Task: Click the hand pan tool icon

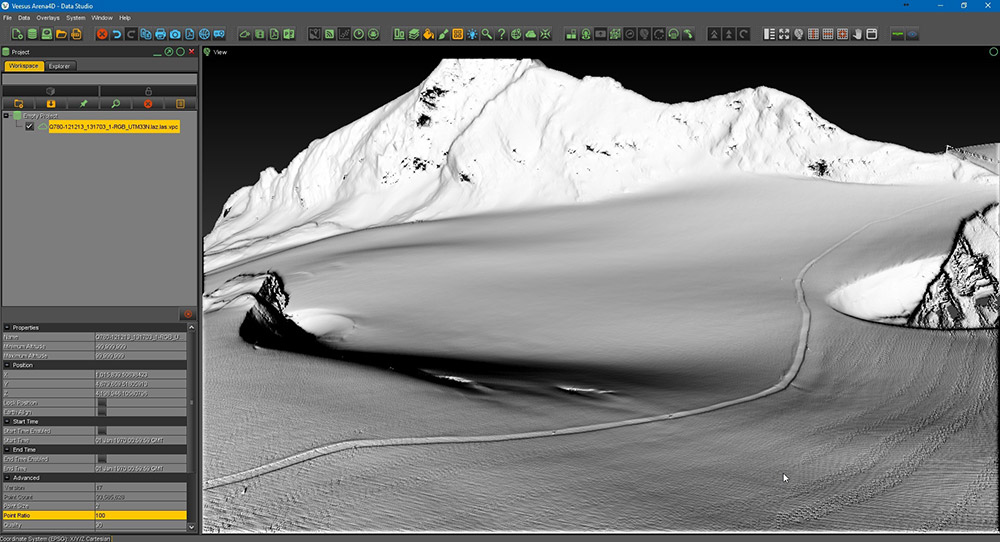Action: click(857, 34)
